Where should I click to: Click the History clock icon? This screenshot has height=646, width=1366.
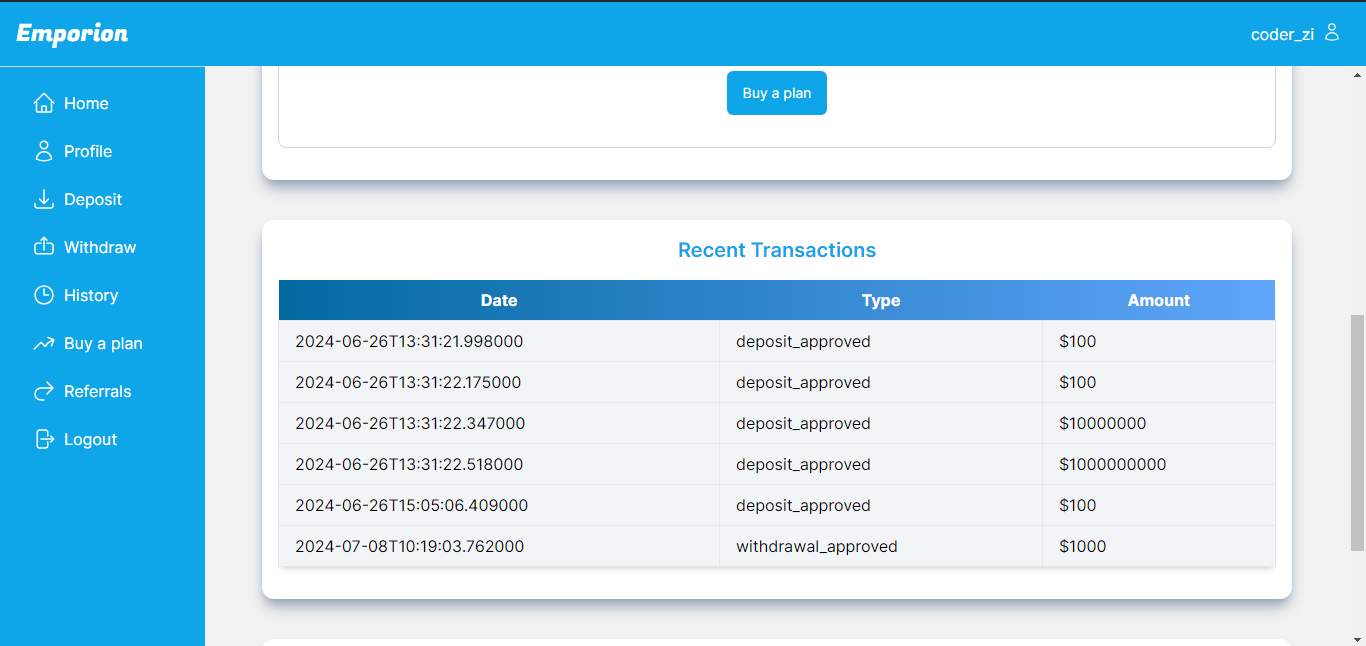(43, 295)
